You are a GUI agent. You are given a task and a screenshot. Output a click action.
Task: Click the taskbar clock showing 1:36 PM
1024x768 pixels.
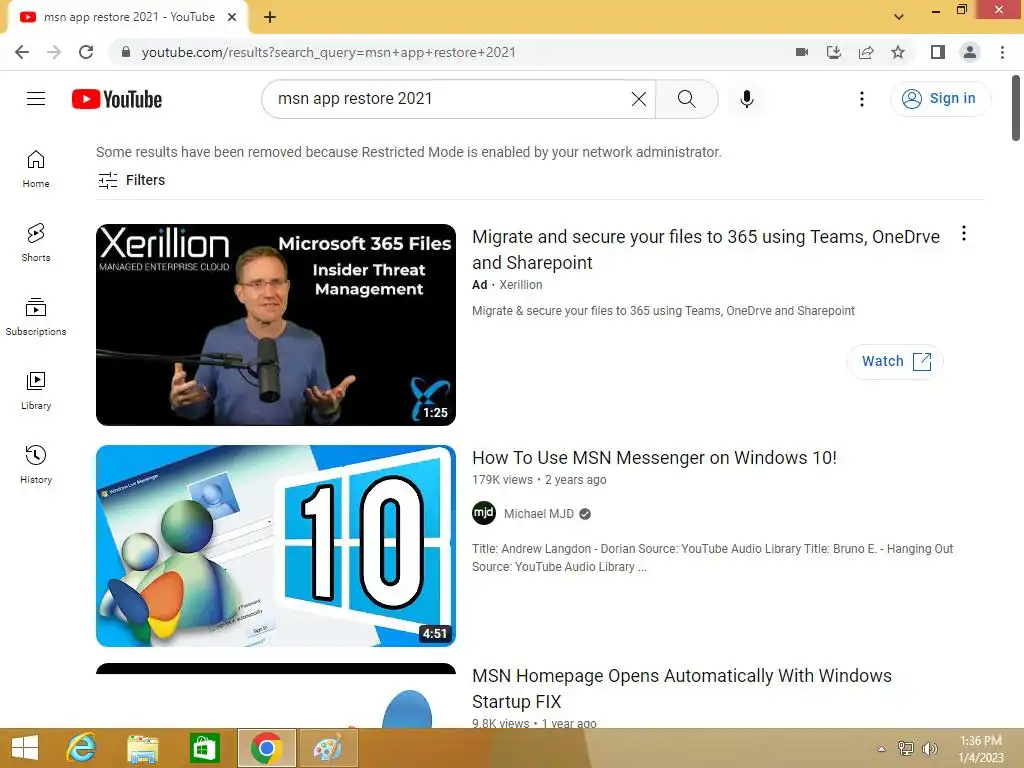[981, 748]
